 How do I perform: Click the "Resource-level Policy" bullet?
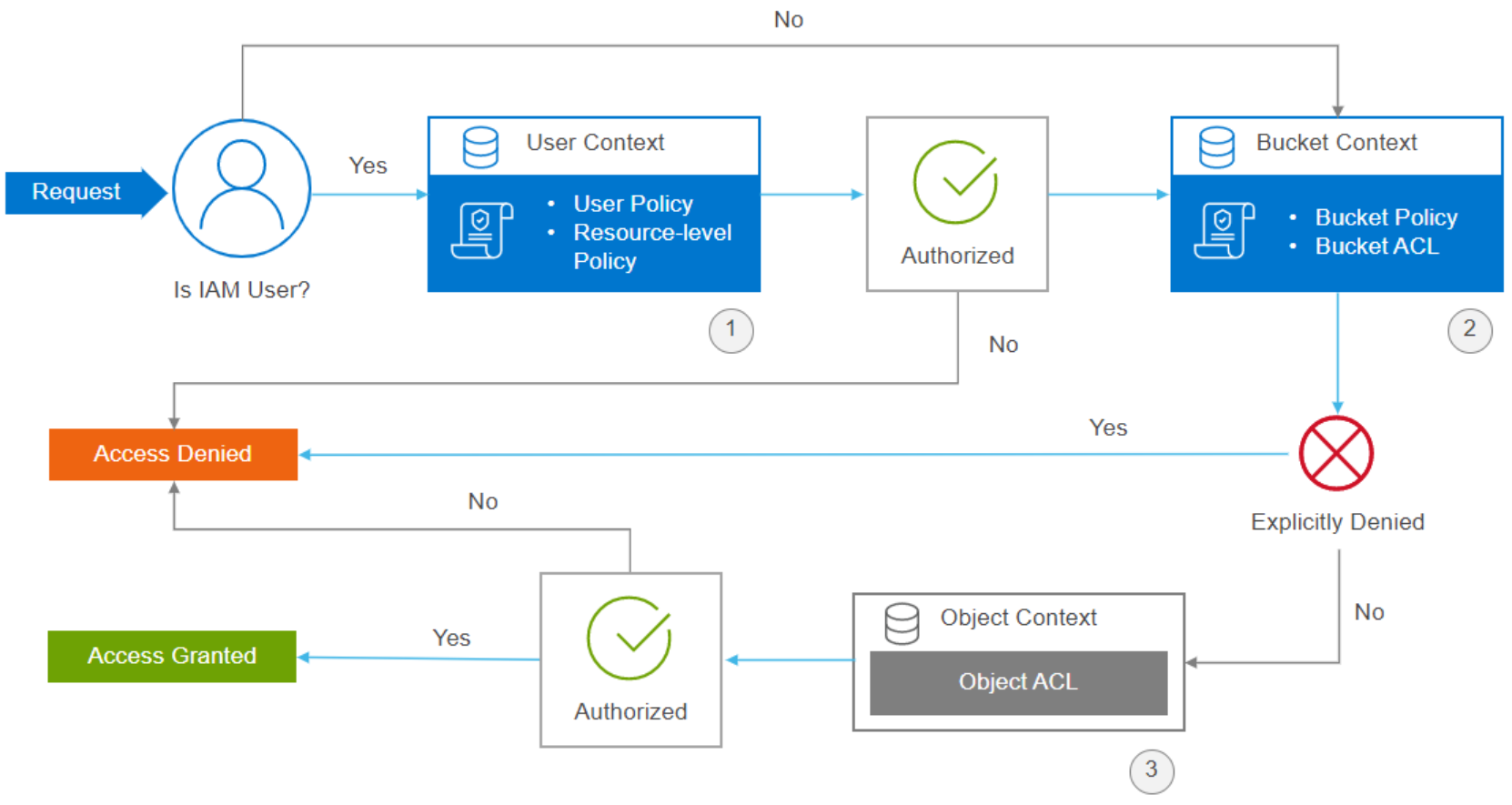(x=652, y=247)
